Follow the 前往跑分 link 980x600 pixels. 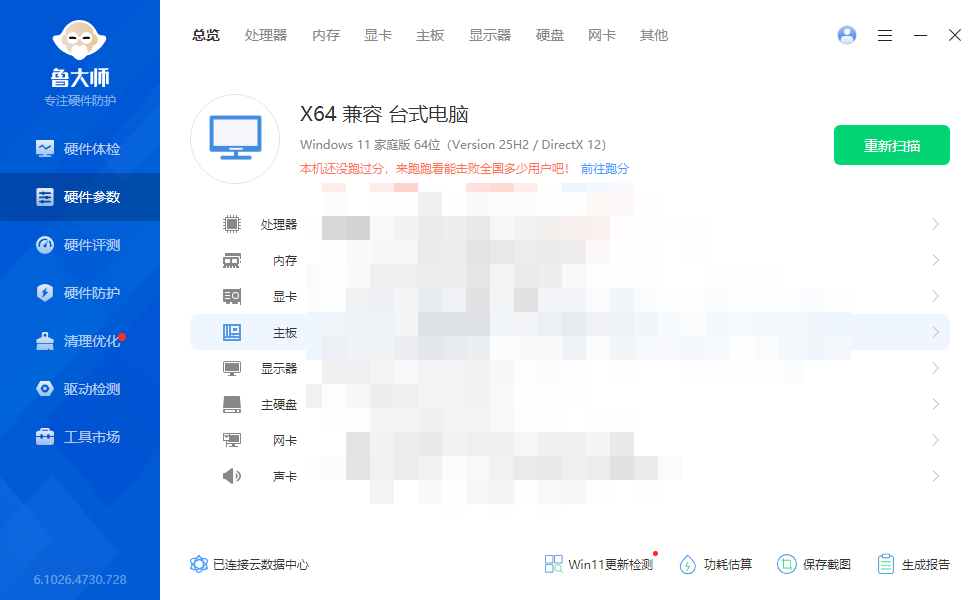tap(605, 169)
